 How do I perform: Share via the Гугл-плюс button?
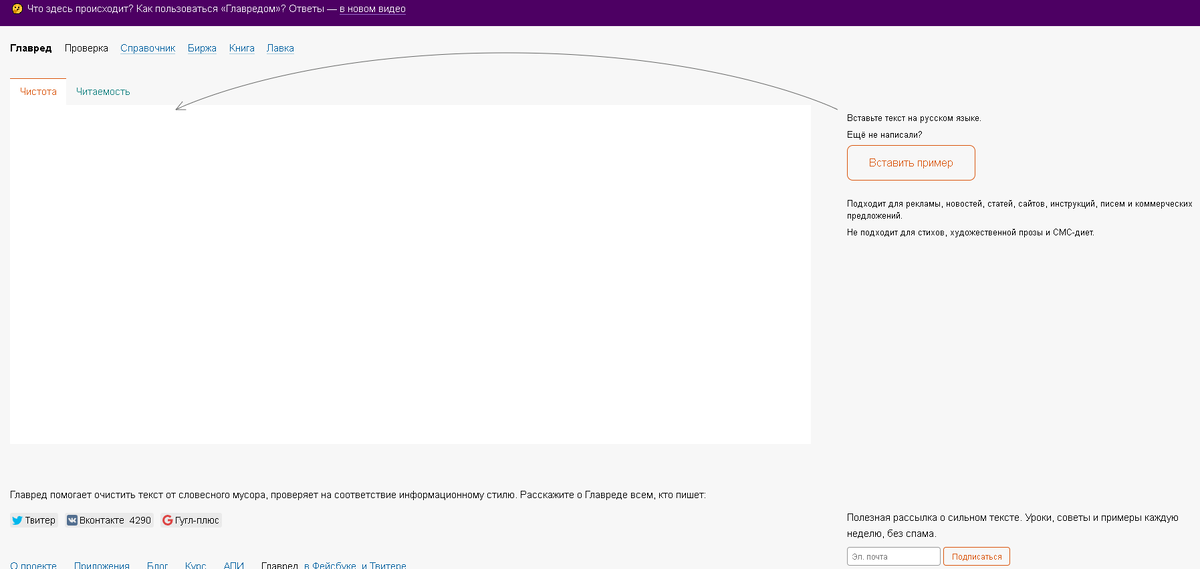tap(191, 520)
